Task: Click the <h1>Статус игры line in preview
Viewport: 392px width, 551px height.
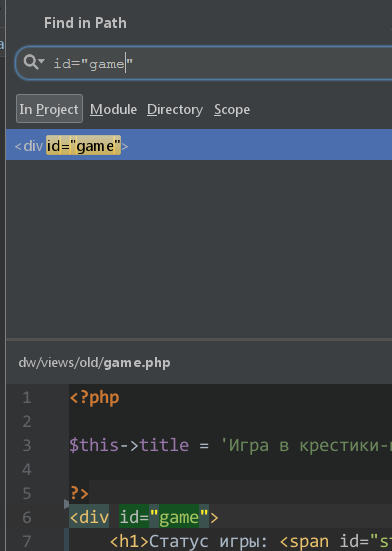Action: [250, 541]
